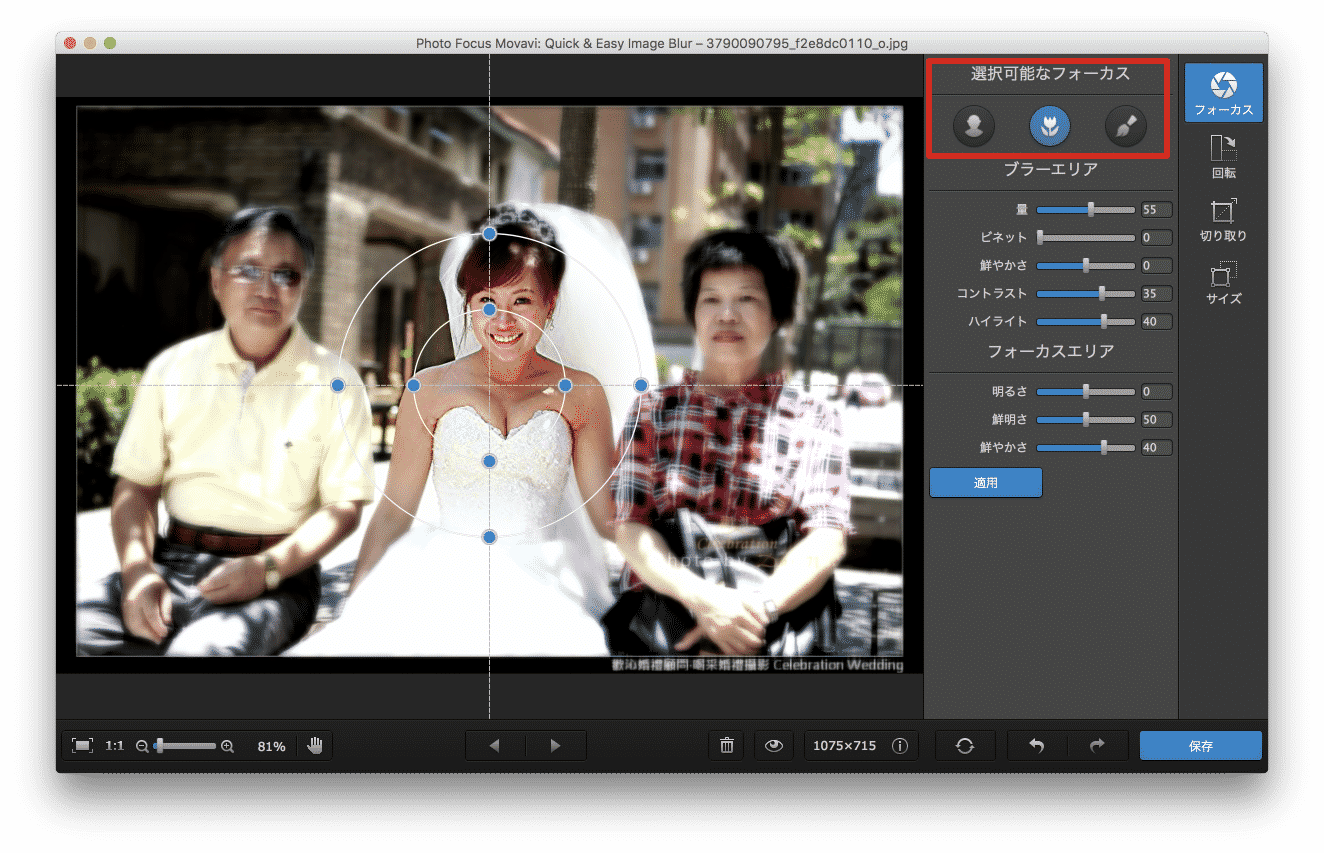Select the hand pan tool
The width and height of the screenshot is (1324, 853).
click(x=315, y=746)
